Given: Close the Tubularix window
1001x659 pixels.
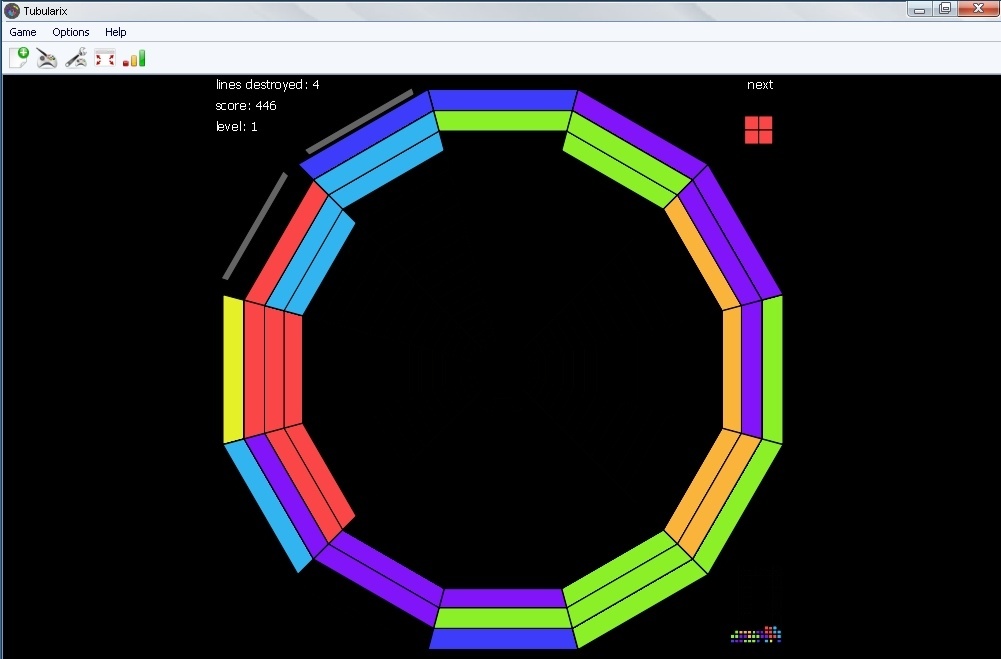Looking at the screenshot, I should (x=978, y=9).
